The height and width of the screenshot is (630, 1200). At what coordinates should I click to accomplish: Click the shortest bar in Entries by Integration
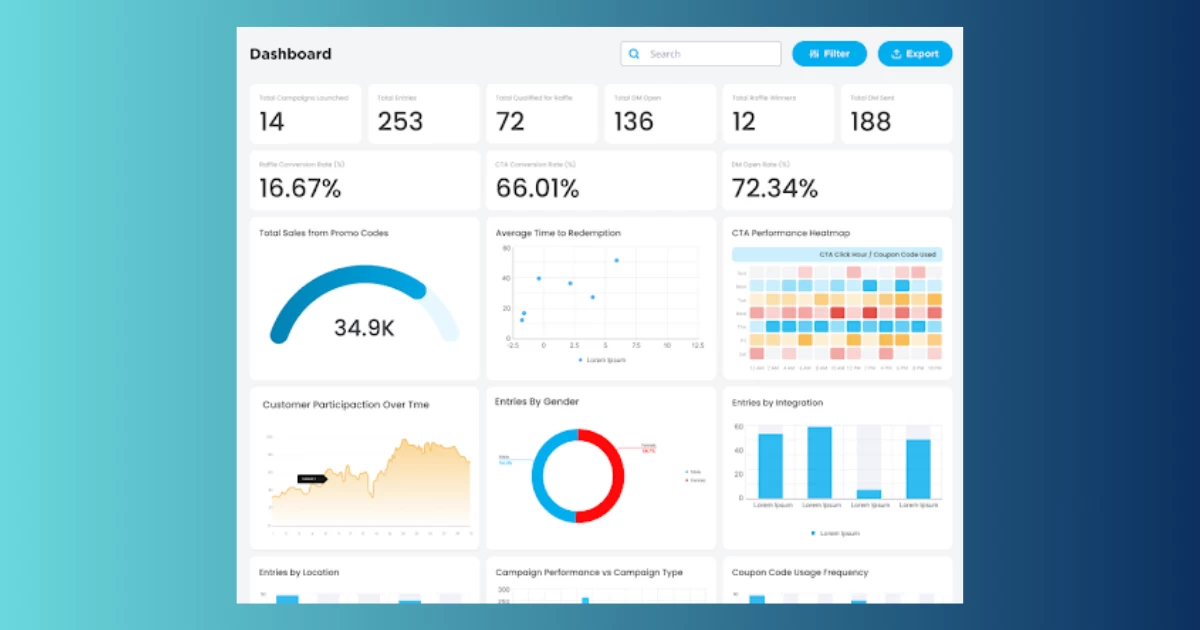click(869, 493)
